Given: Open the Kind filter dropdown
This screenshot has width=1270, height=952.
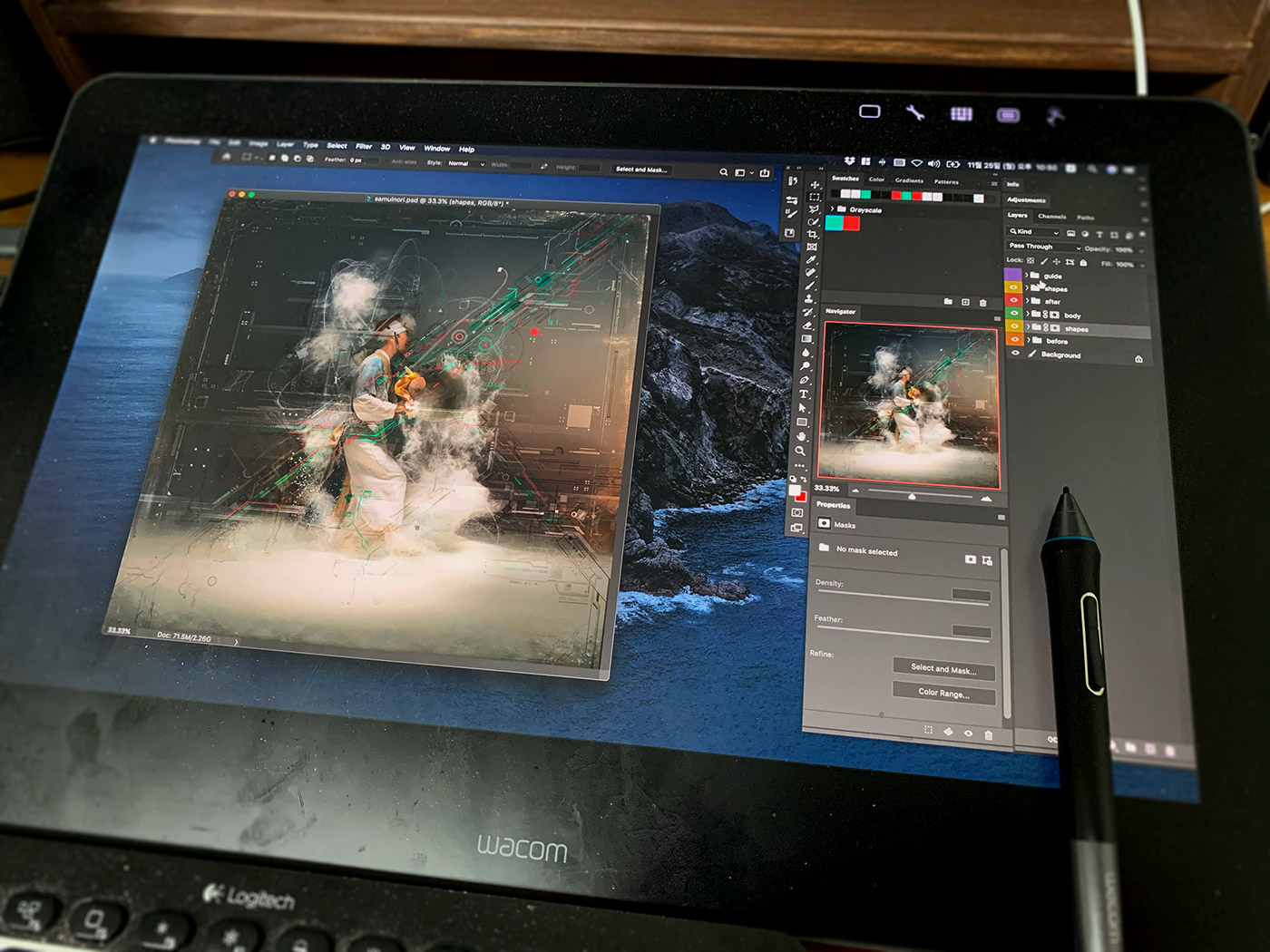Looking at the screenshot, I should pyautogui.click(x=1032, y=232).
